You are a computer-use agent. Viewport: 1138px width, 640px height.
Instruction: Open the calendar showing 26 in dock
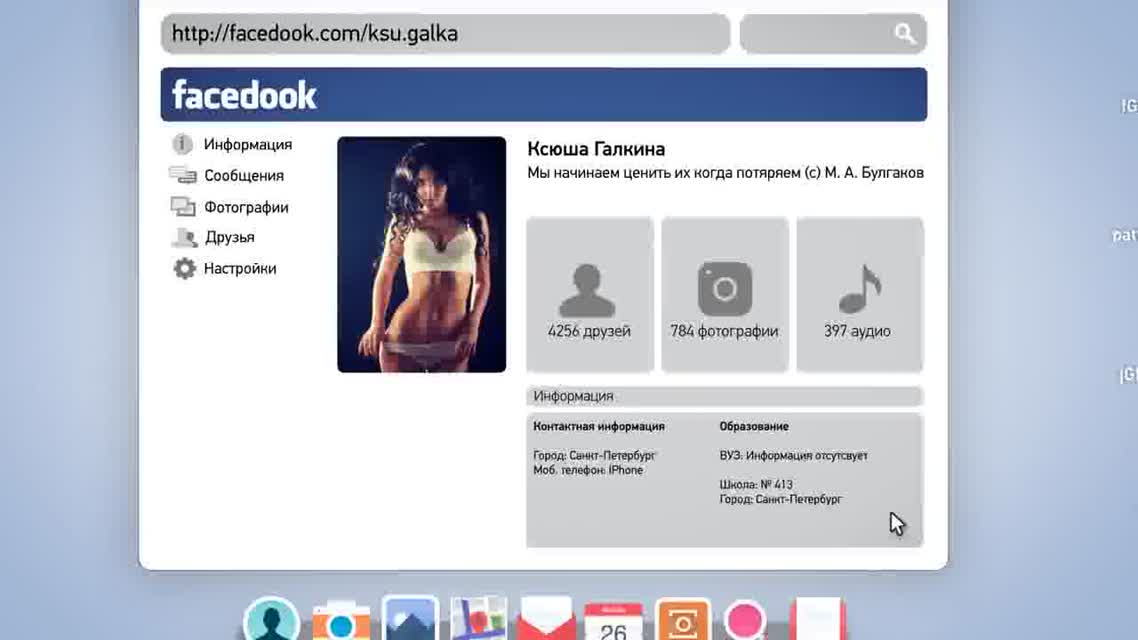(613, 622)
